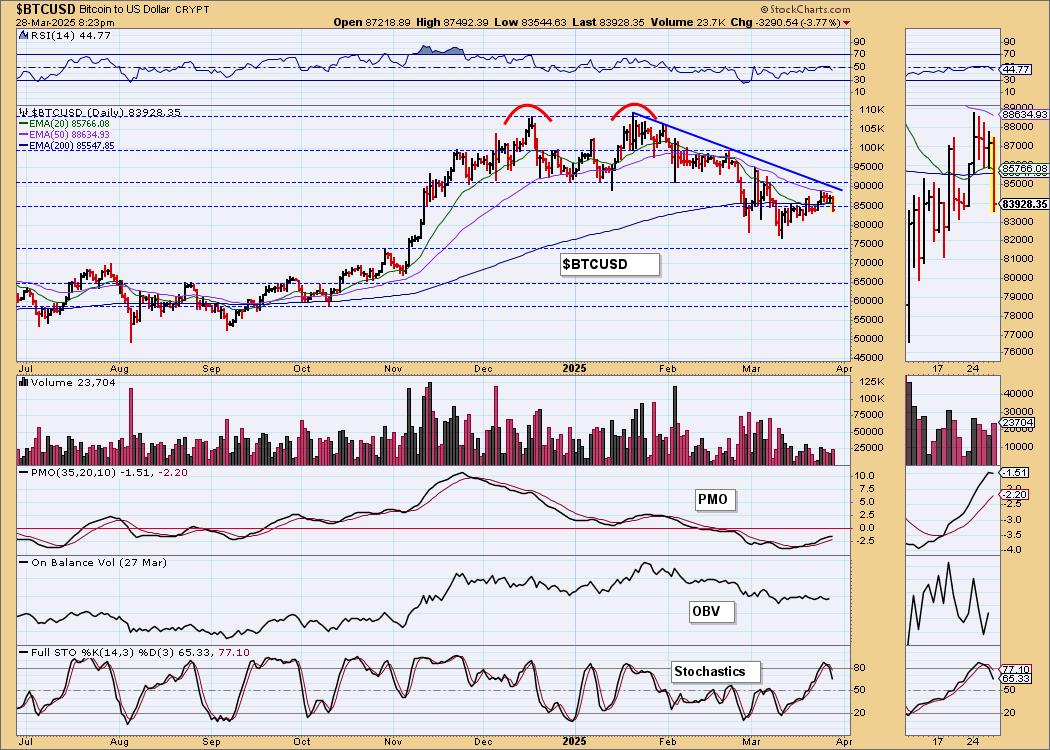This screenshot has width=1050, height=750.
Task: Click the EMA(50) 88634.93 legend text
Action: click(69, 135)
